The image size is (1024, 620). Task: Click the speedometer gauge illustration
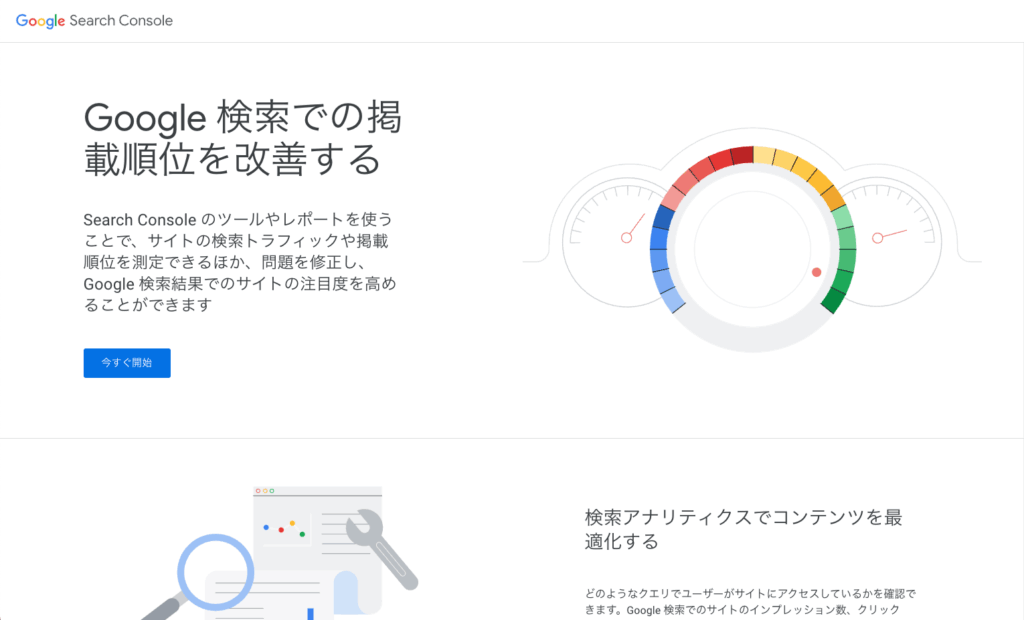pos(752,240)
